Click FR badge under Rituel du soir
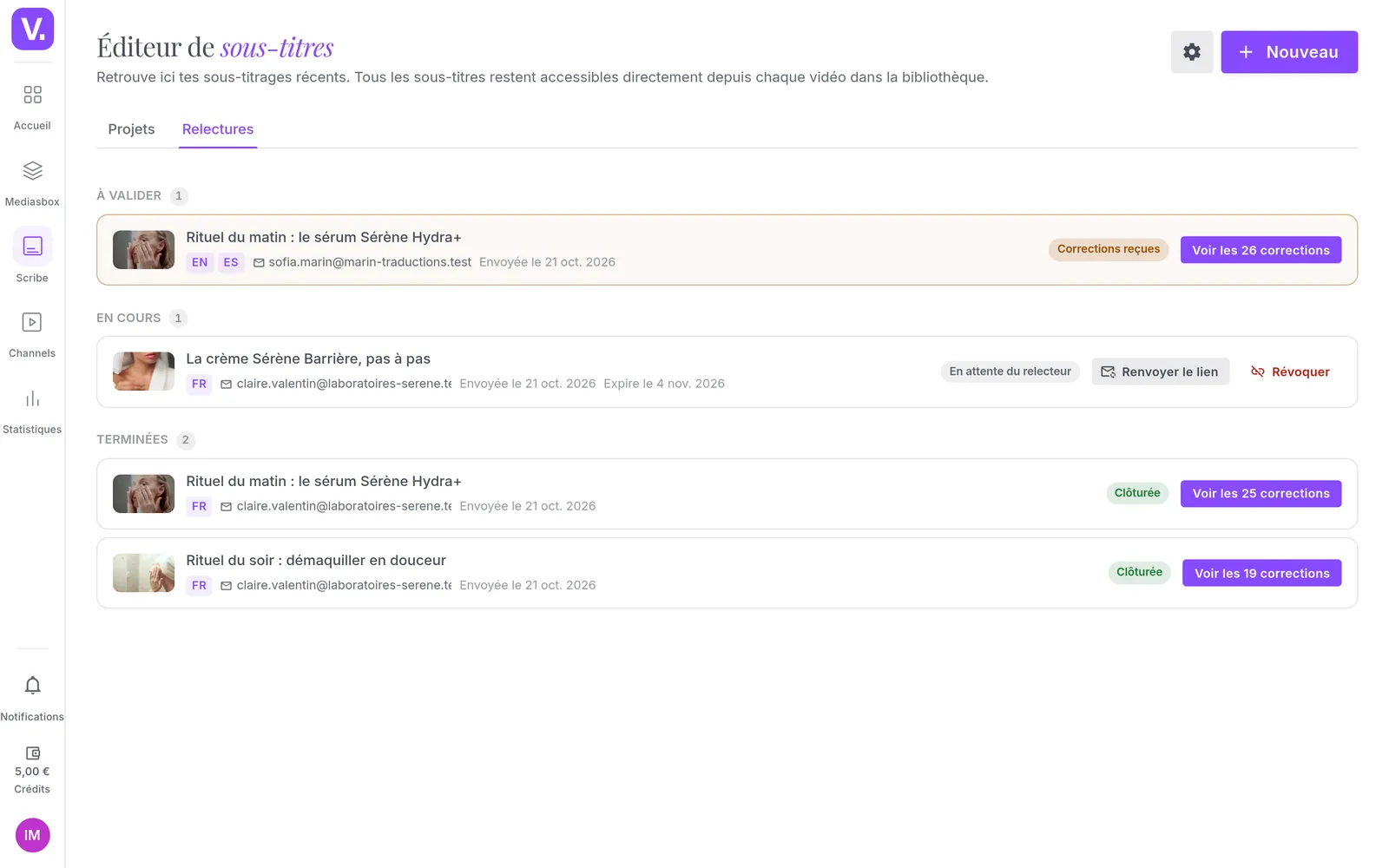The width and height of the screenshot is (1389, 868). [199, 585]
